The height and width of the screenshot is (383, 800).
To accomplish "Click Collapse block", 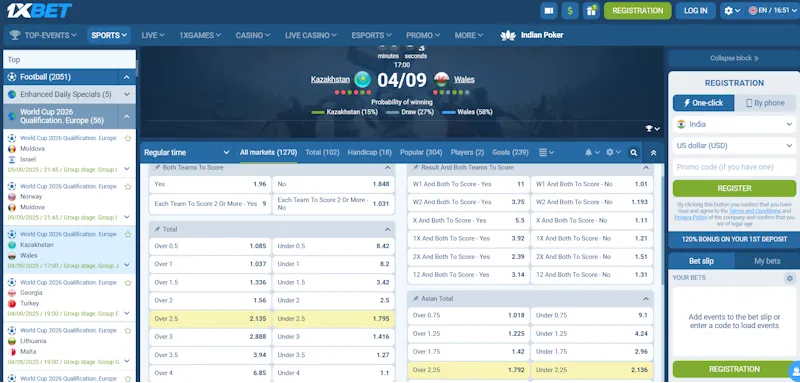I will tap(734, 58).
